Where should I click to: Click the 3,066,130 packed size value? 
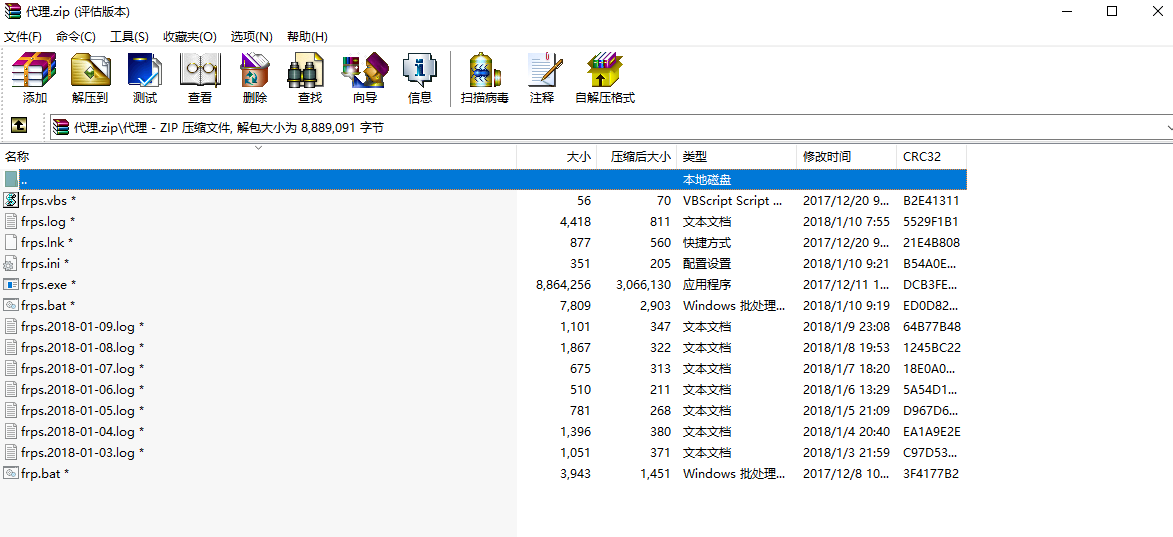pos(643,285)
